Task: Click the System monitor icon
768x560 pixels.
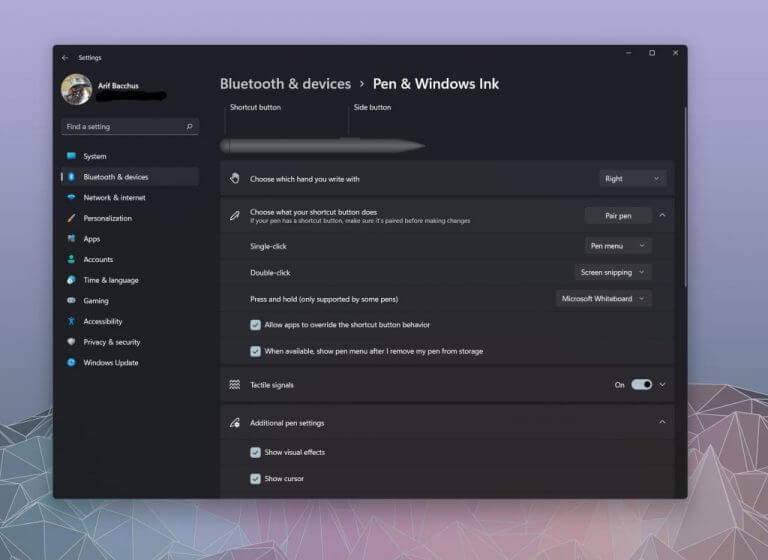Action: tap(72, 156)
